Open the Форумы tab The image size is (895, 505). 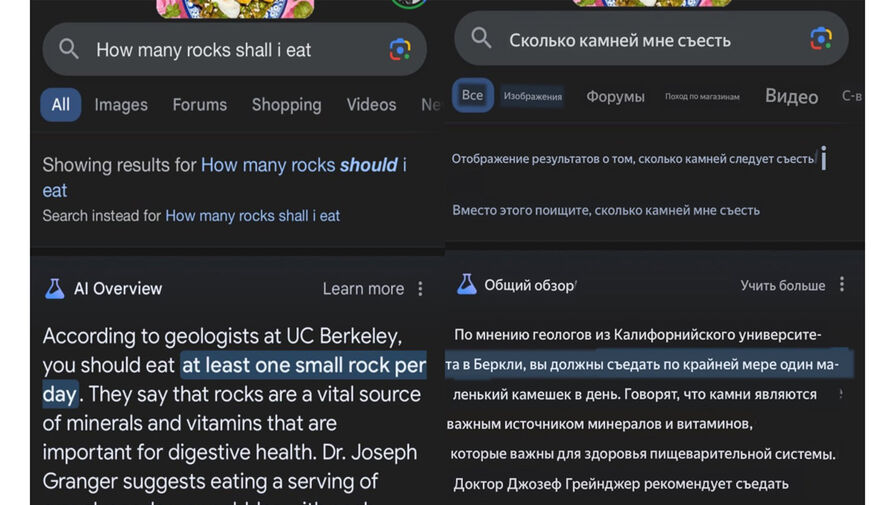point(615,96)
